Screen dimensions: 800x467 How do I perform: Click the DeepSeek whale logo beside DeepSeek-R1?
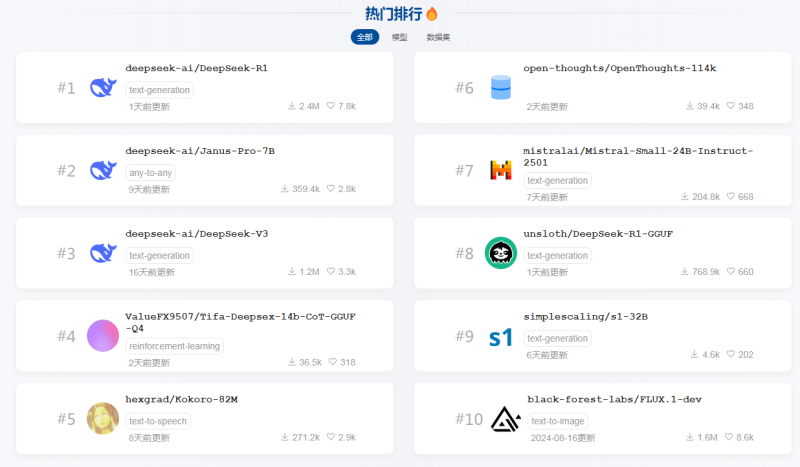103,88
